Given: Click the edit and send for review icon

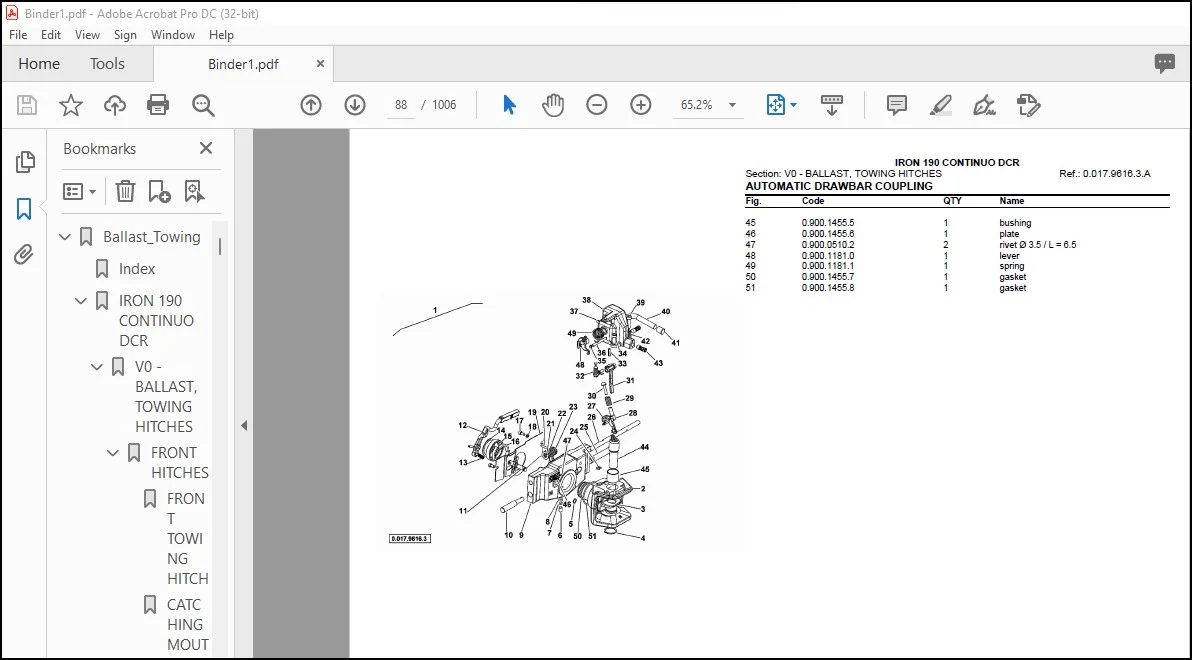Looking at the screenshot, I should click(1028, 105).
